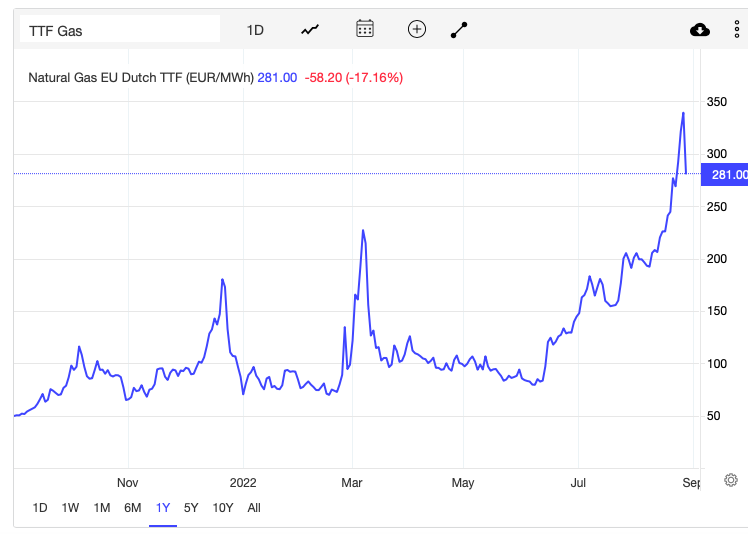Switch to the 1W time range
This screenshot has width=748, height=534.
click(x=70, y=508)
